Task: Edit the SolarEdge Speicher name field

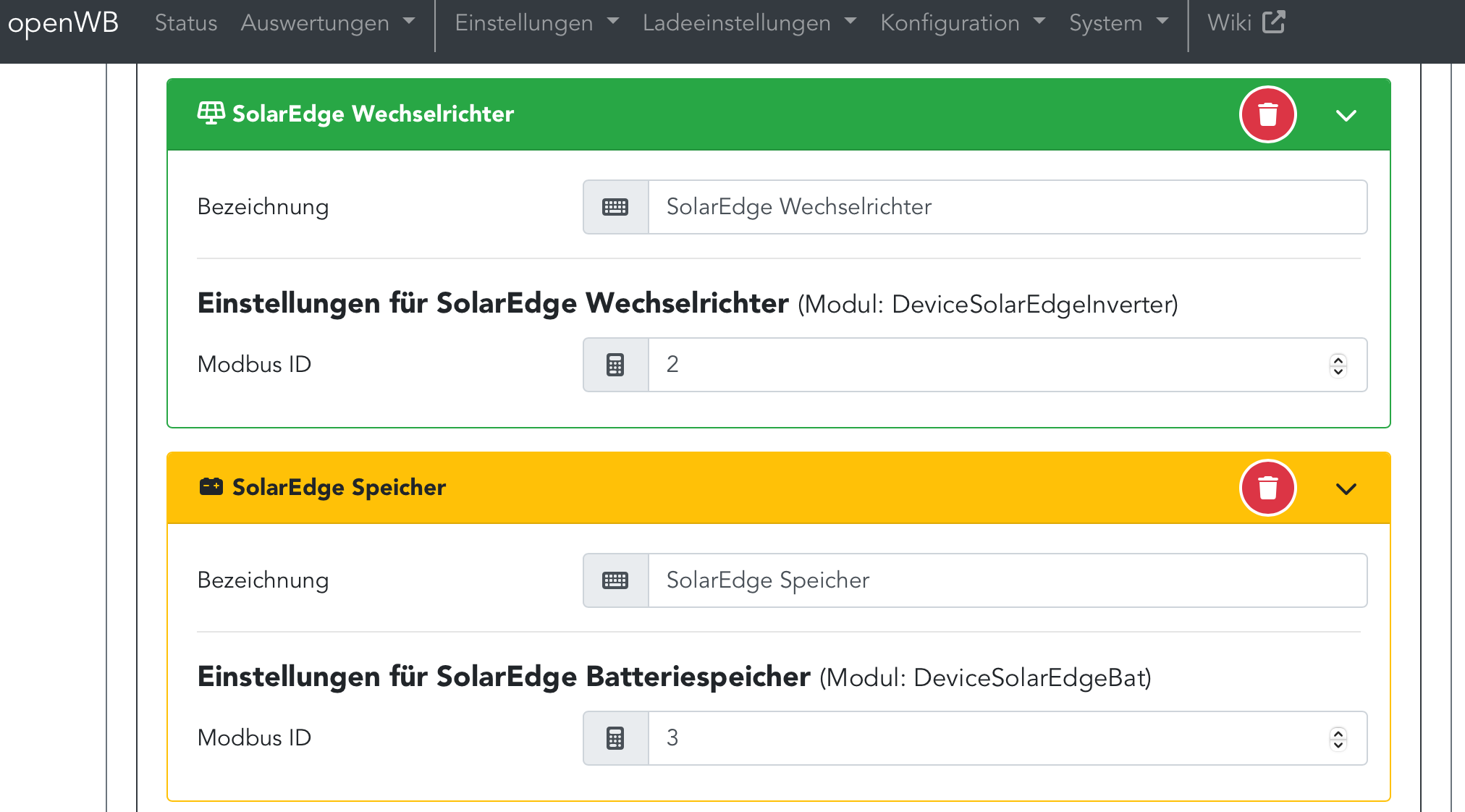Action: click(1008, 580)
